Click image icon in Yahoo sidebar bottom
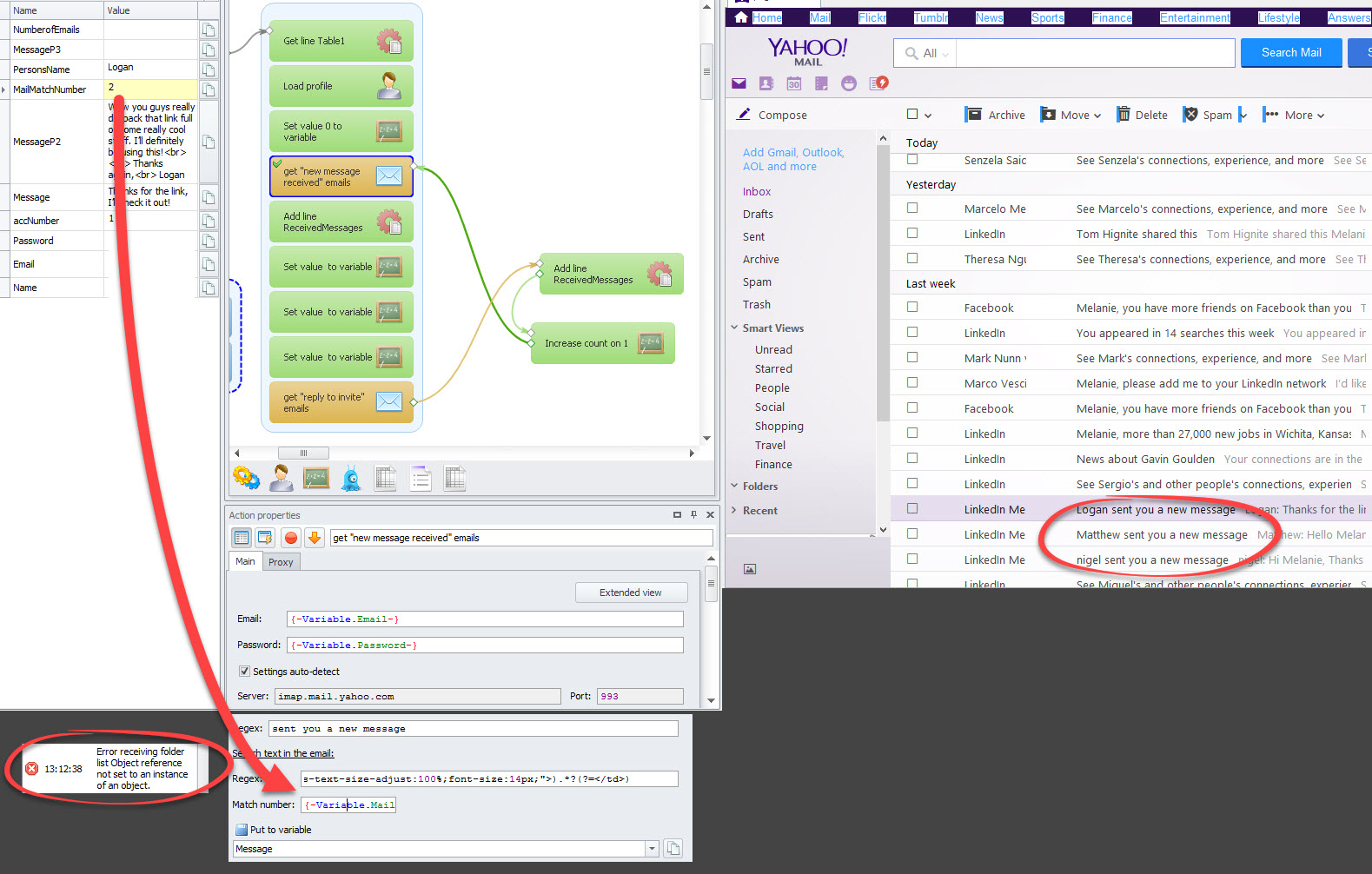This screenshot has height=874, width=1372. tap(750, 569)
